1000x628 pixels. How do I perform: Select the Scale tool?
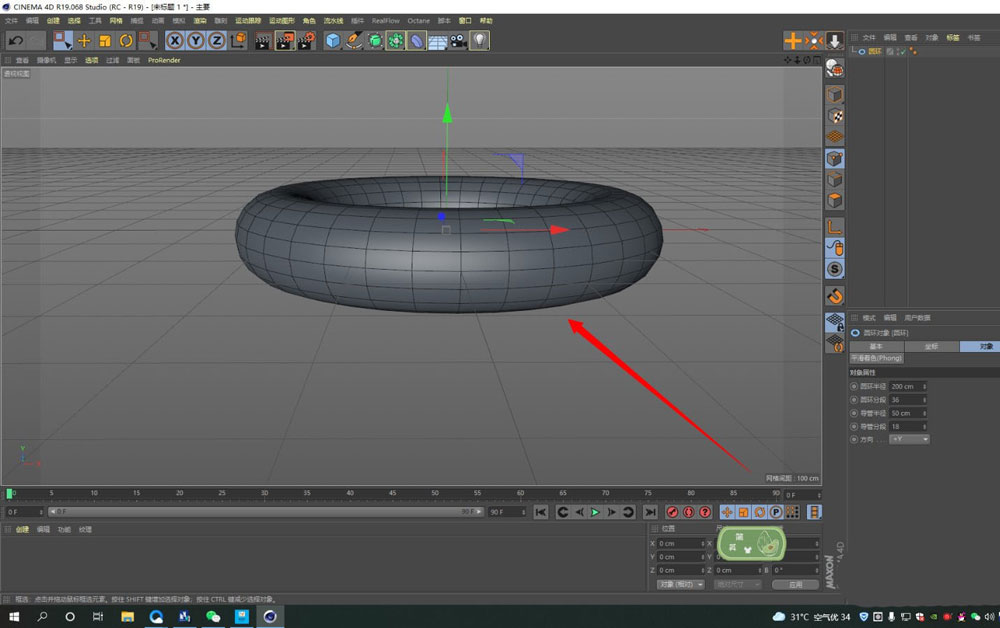coord(105,40)
